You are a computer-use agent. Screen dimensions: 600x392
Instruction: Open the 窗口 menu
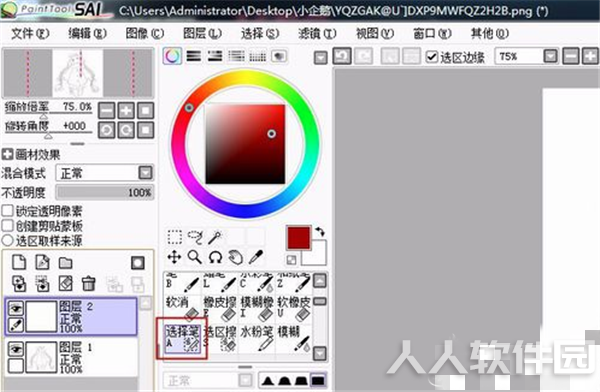[x=432, y=34]
